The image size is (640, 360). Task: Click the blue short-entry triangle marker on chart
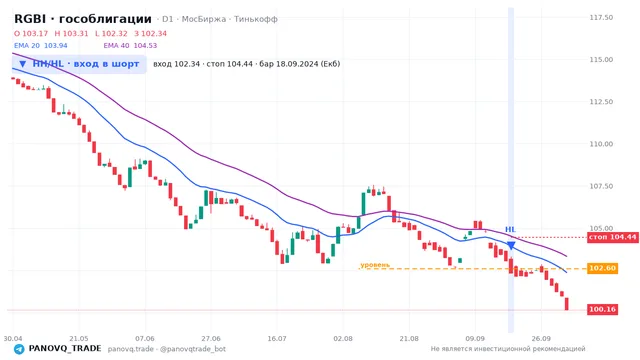coord(511,245)
